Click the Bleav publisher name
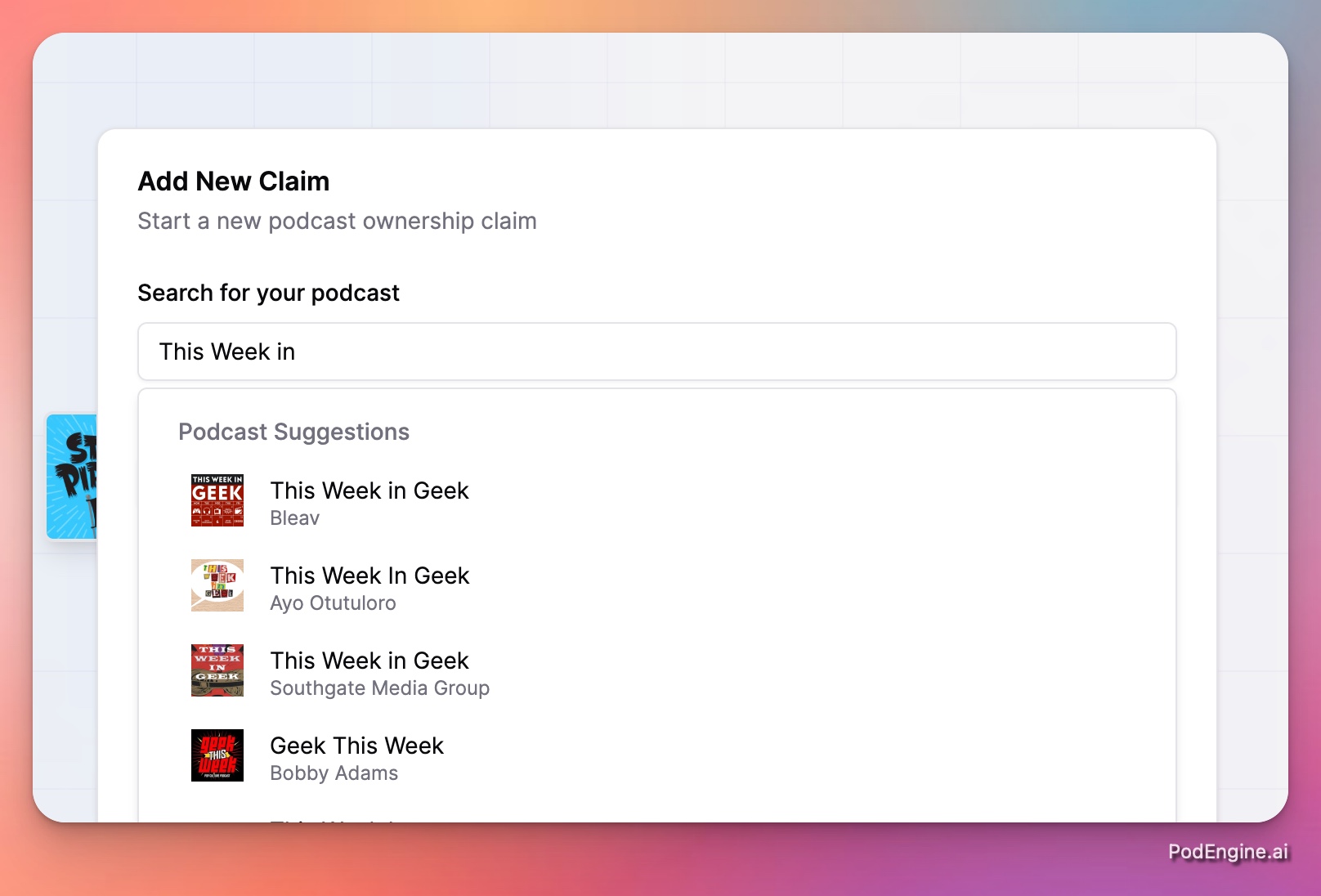The image size is (1321, 896). [x=295, y=518]
